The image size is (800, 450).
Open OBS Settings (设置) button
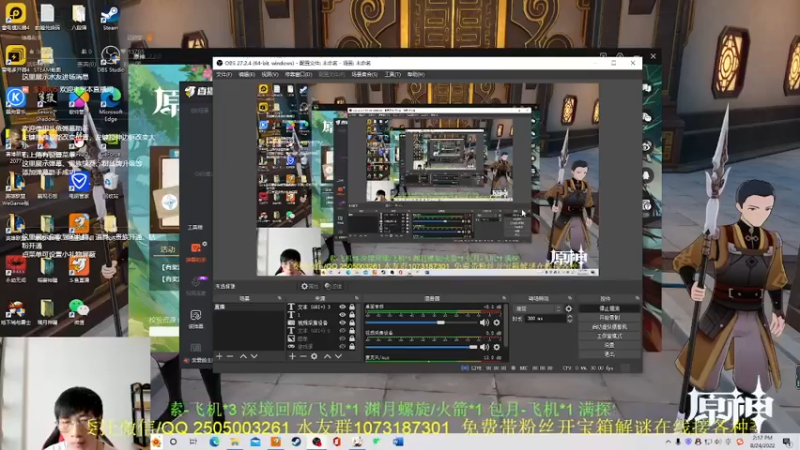[x=609, y=345]
